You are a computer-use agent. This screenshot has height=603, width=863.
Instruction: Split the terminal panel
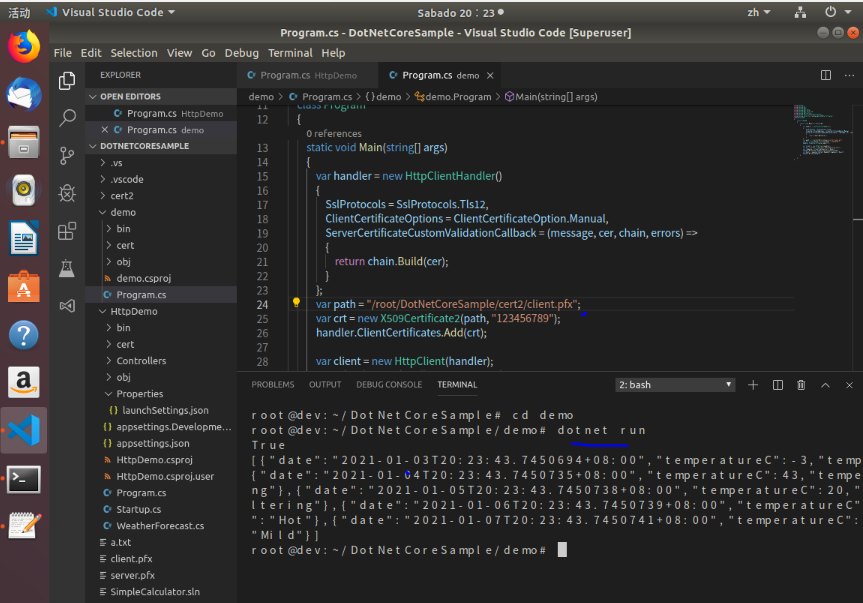778,385
